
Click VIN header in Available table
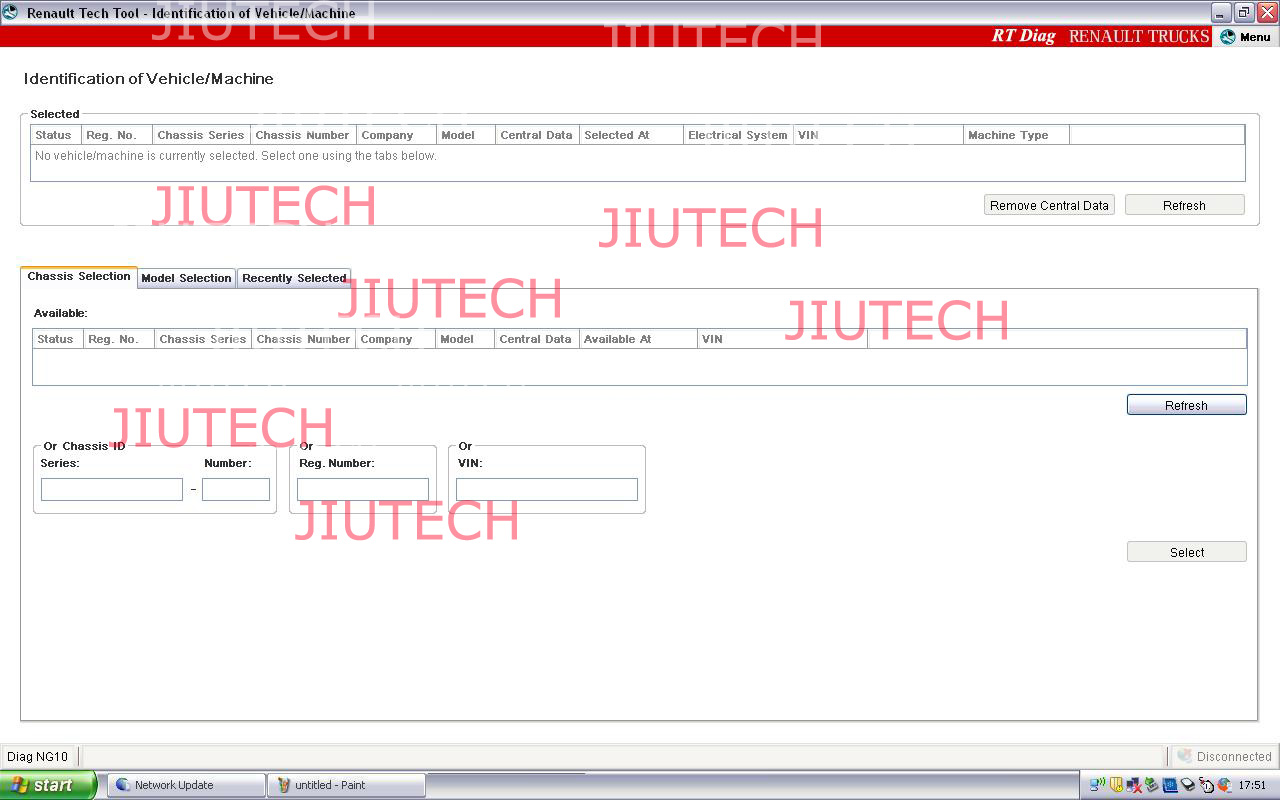[x=782, y=339]
